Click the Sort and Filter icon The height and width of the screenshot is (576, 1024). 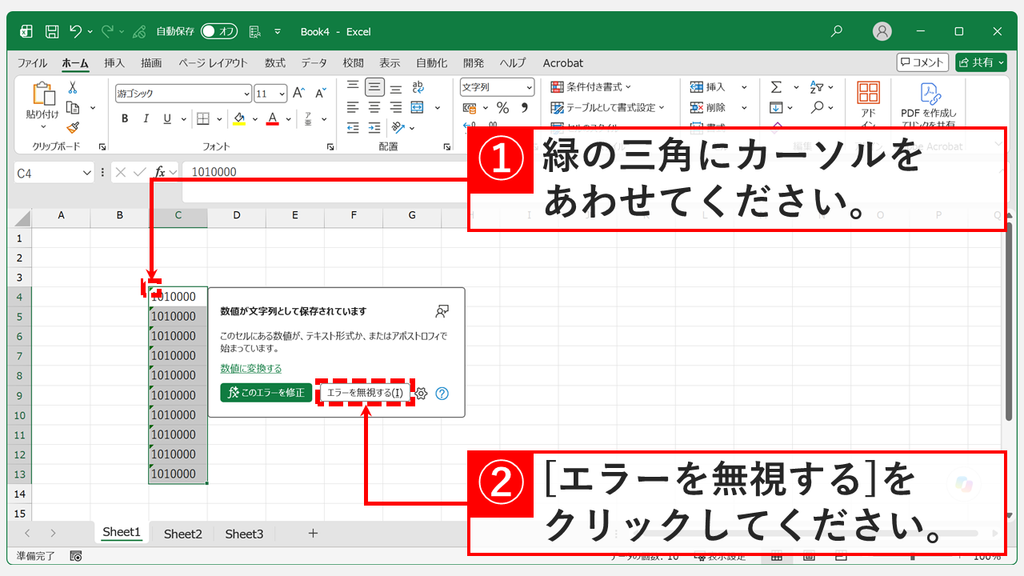[x=816, y=87]
